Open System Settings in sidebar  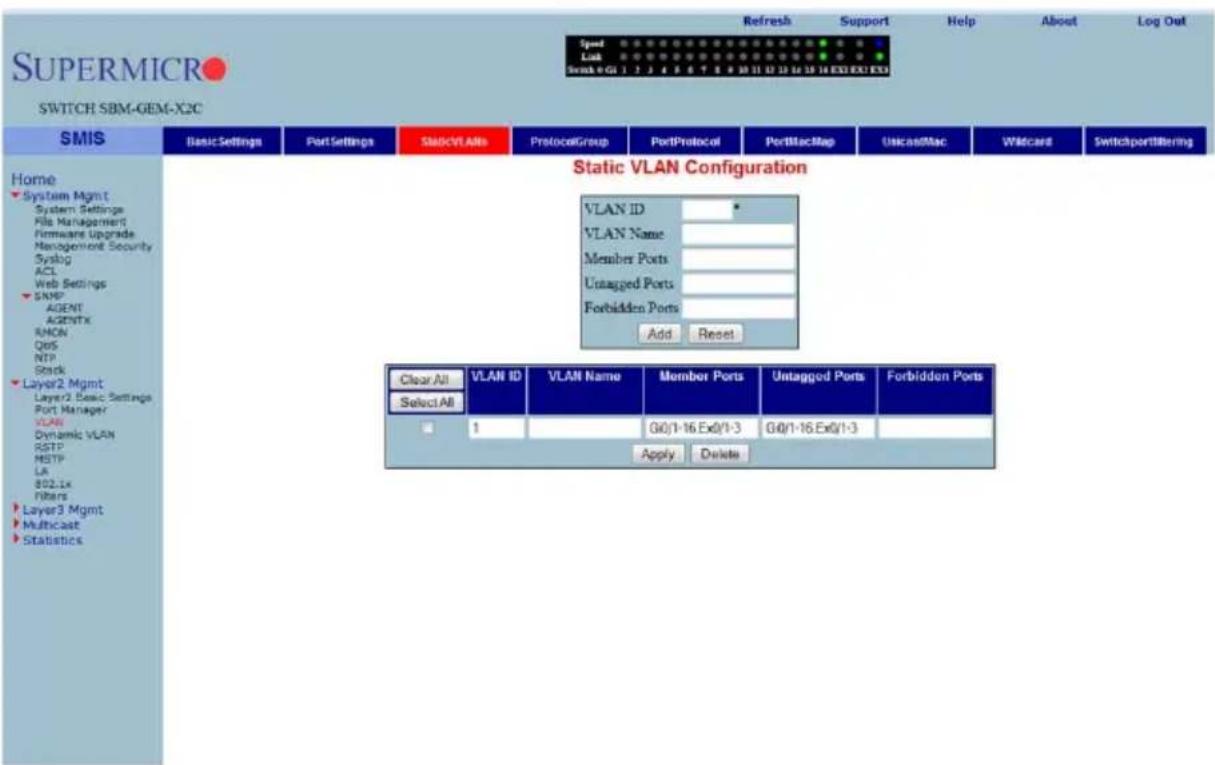(79, 208)
